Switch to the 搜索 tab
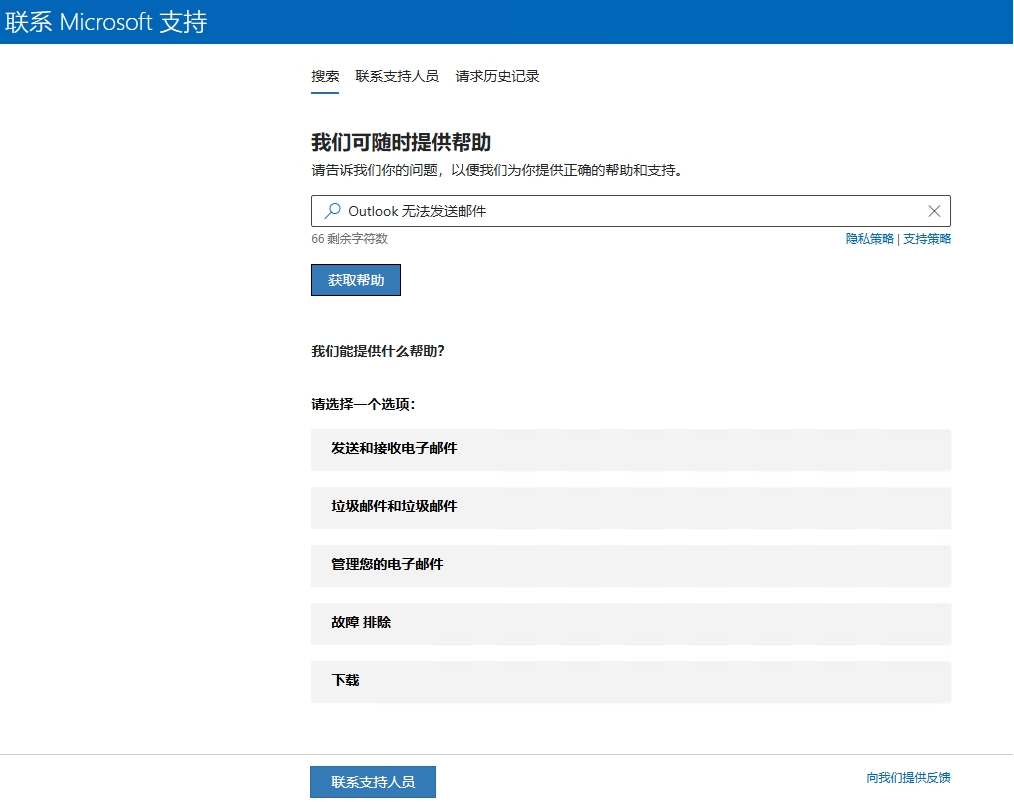This screenshot has height=807, width=1014. 325,76
